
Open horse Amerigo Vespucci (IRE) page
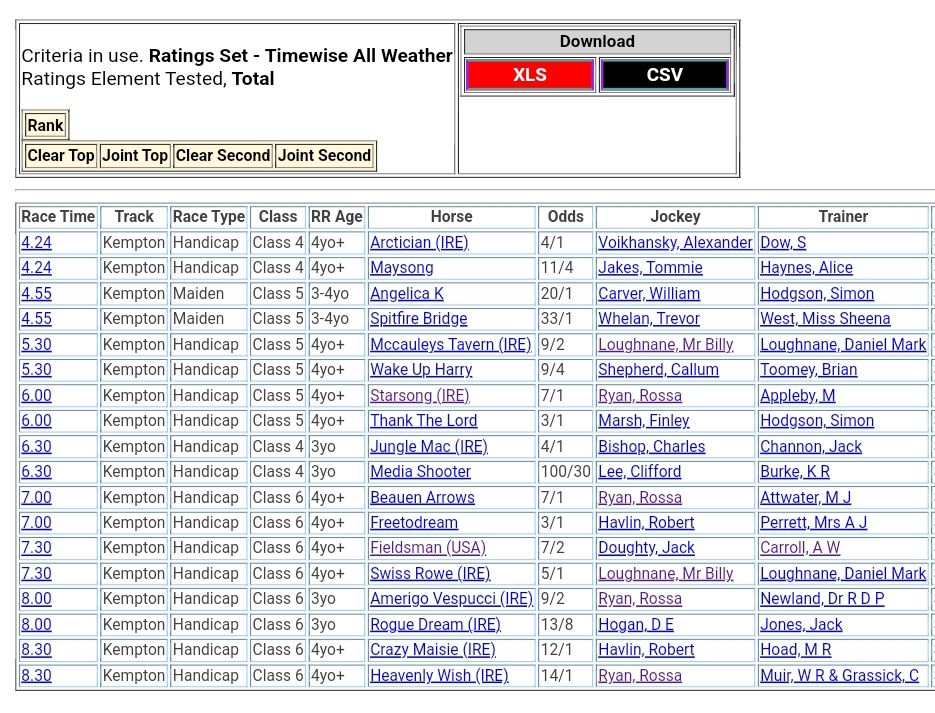point(451,599)
